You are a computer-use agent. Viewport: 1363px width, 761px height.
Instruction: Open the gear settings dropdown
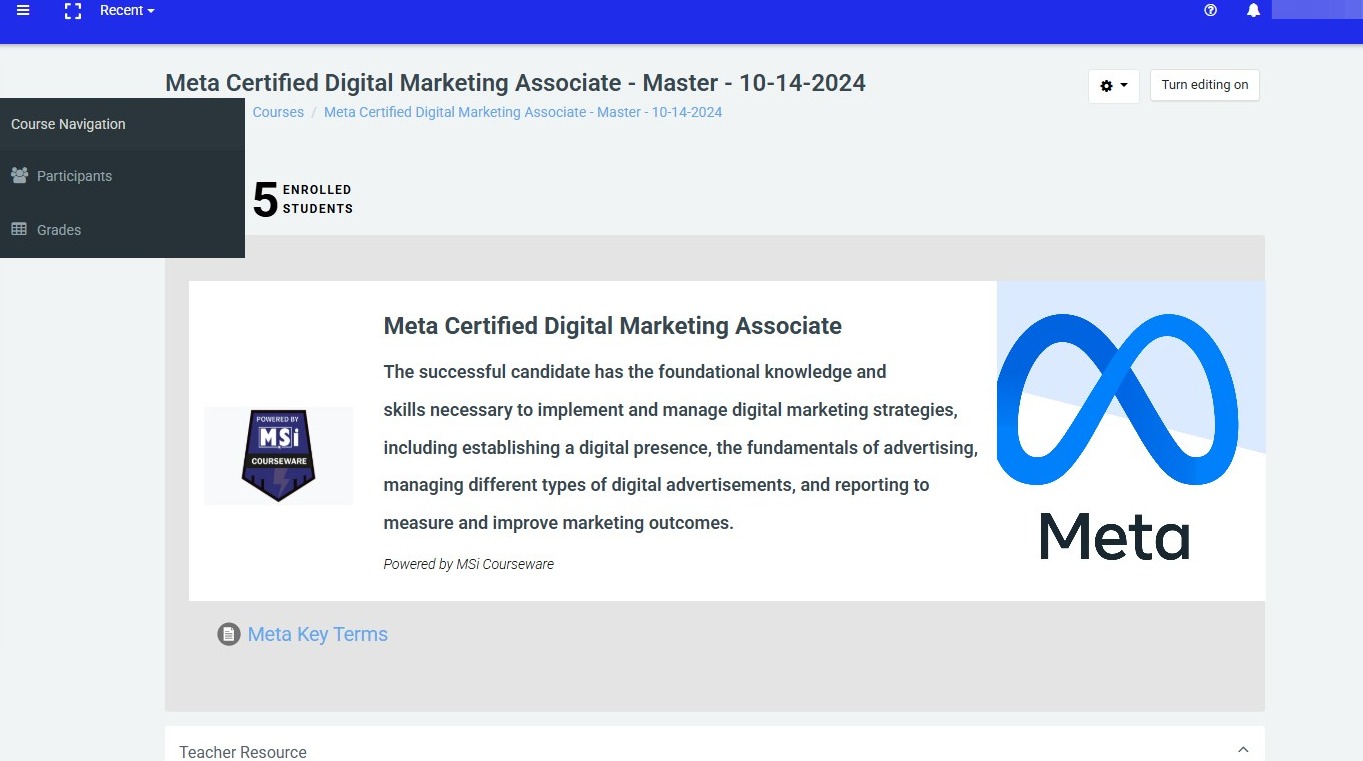point(1113,86)
